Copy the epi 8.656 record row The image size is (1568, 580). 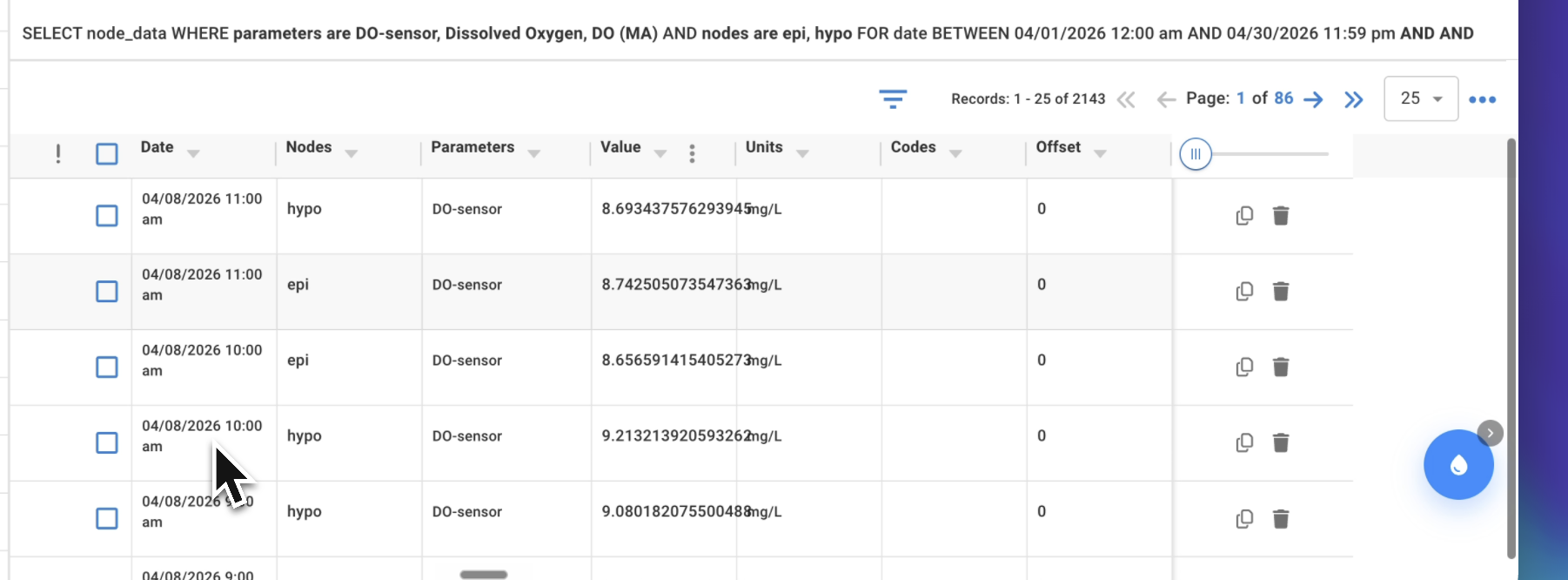tap(1244, 367)
